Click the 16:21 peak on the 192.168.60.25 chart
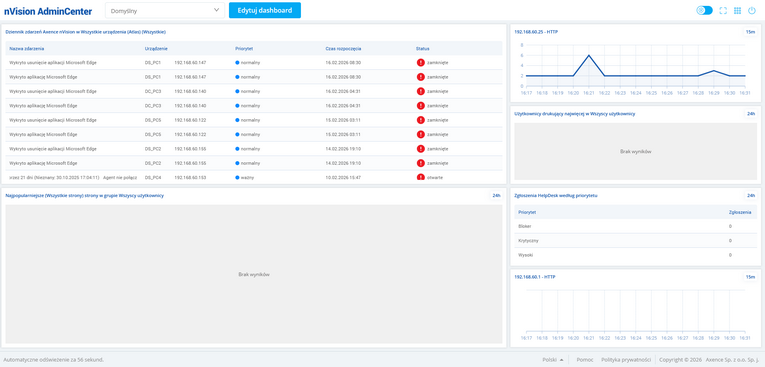The height and width of the screenshot is (367, 765). [x=589, y=55]
